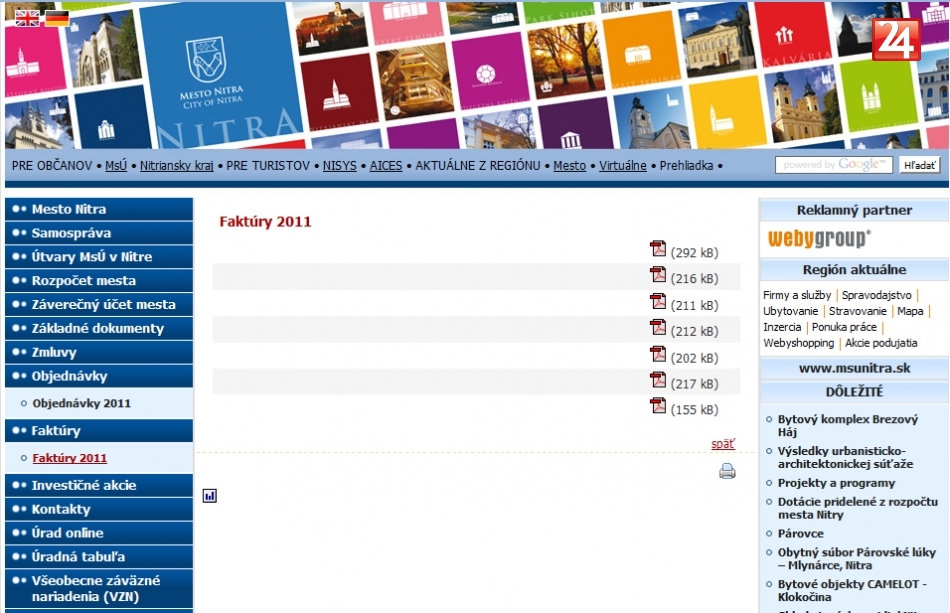Viewport: 950px width, 613px height.
Task: Open the Nitriansky kraj top menu item
Action: click(176, 165)
